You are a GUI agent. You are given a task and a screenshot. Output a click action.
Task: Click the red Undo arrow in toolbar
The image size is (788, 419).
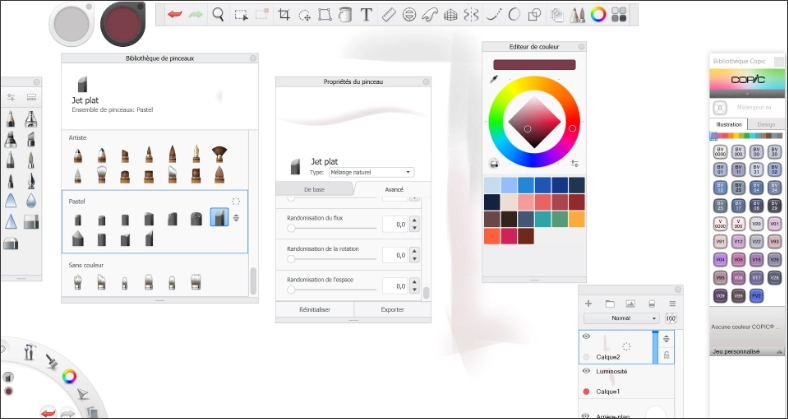click(176, 14)
